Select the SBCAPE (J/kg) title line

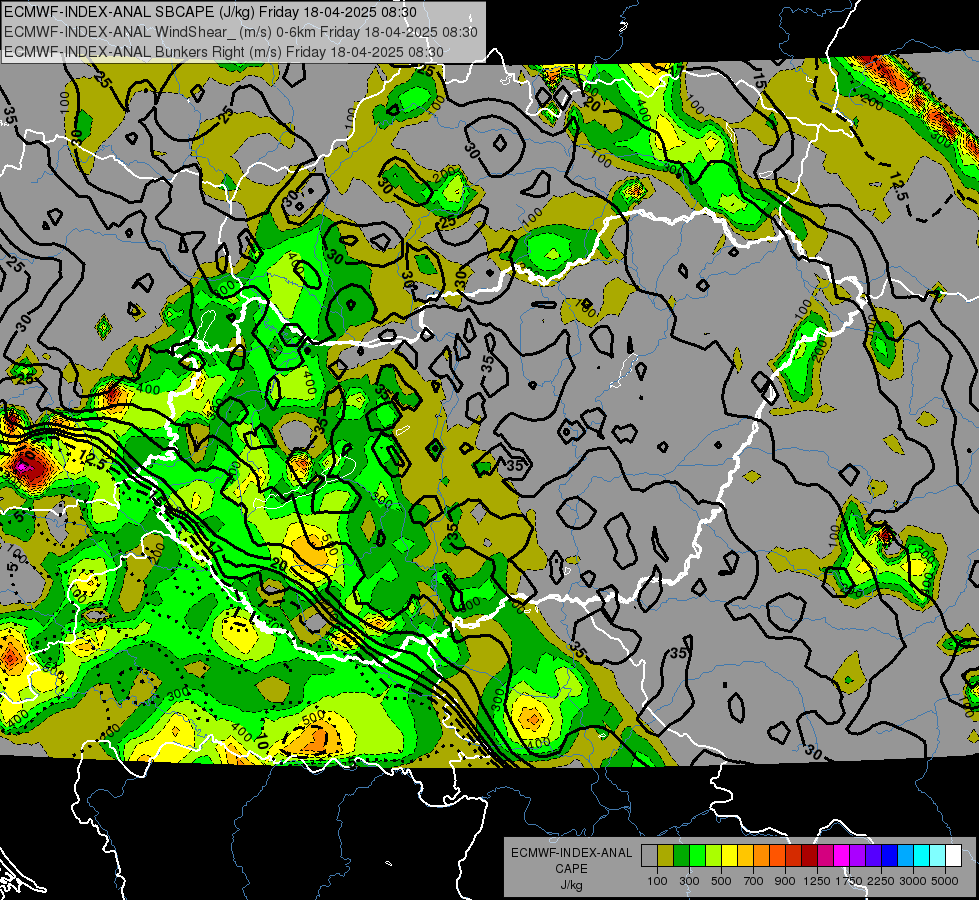click(210, 12)
